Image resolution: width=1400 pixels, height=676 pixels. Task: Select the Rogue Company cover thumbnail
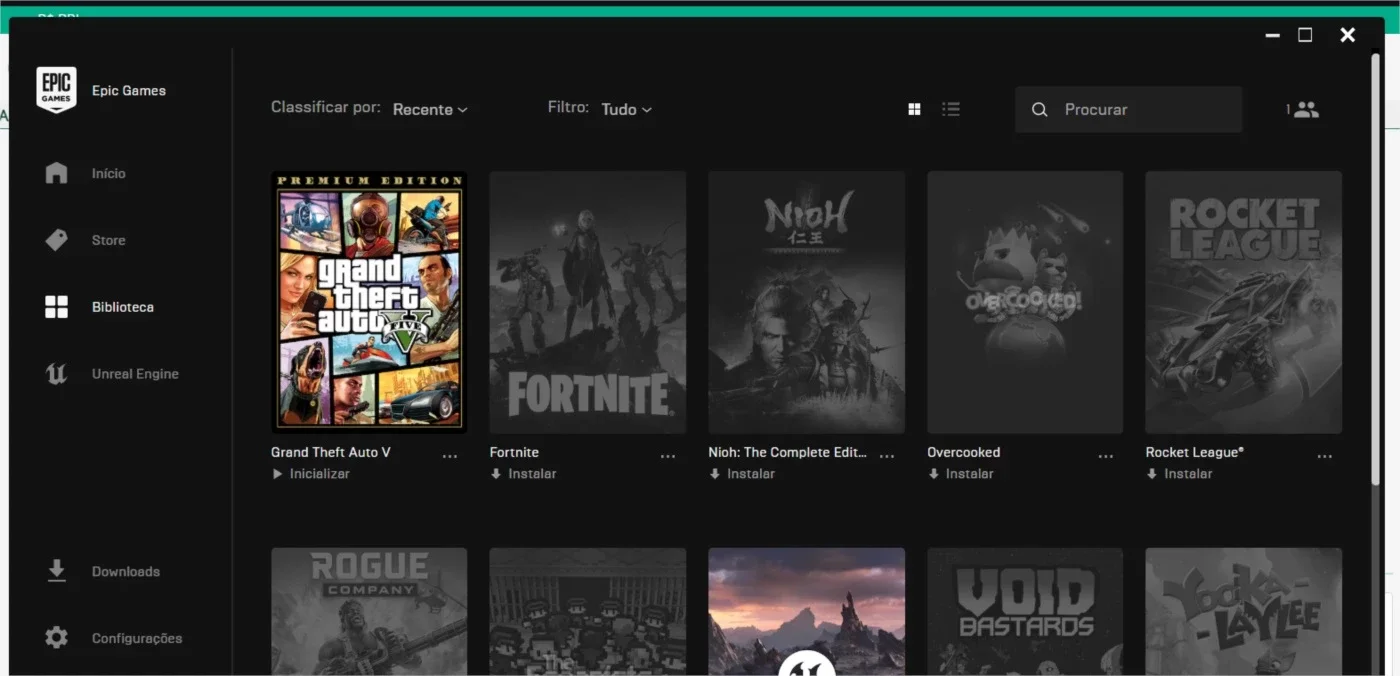click(x=369, y=611)
